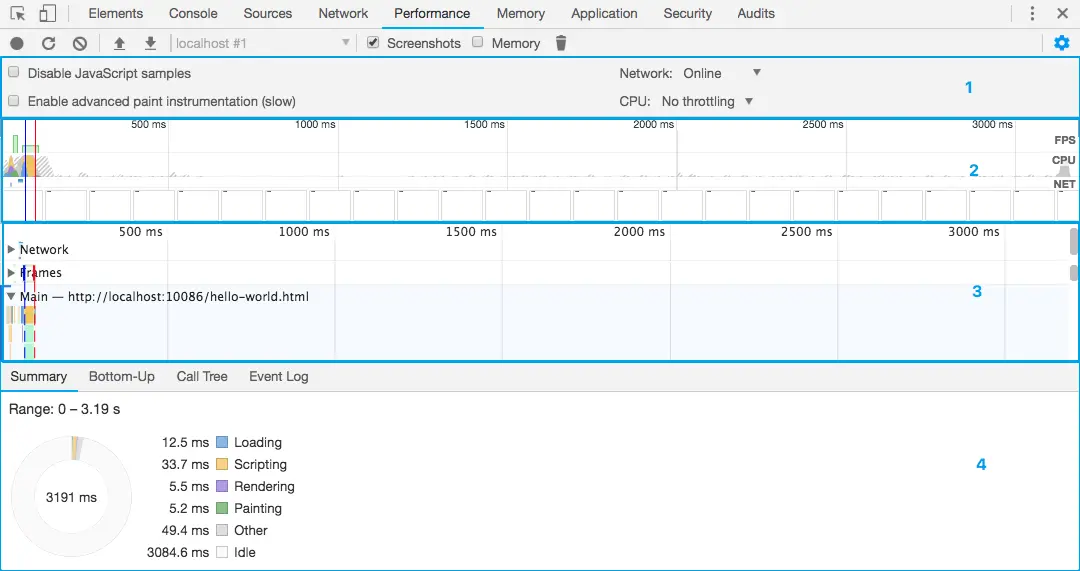Check Disable JavaScript samples
The image size is (1080, 571).
[x=13, y=72]
